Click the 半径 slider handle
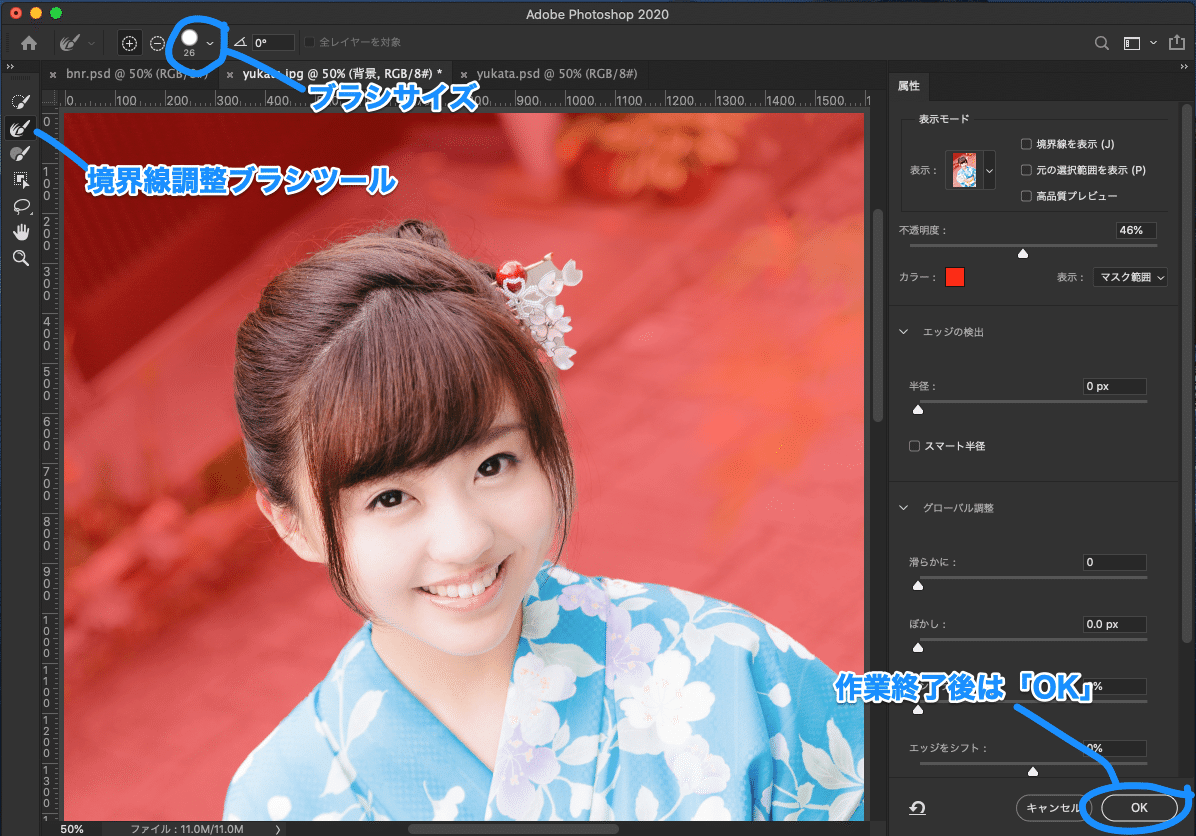This screenshot has width=1196, height=836. [x=918, y=410]
